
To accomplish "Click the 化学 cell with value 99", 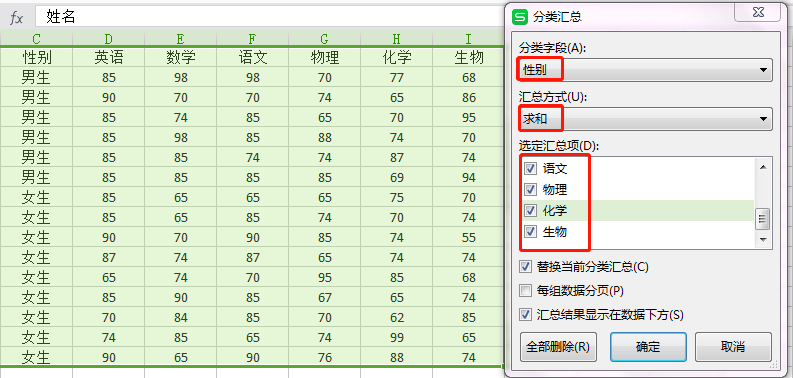I will tap(396, 338).
